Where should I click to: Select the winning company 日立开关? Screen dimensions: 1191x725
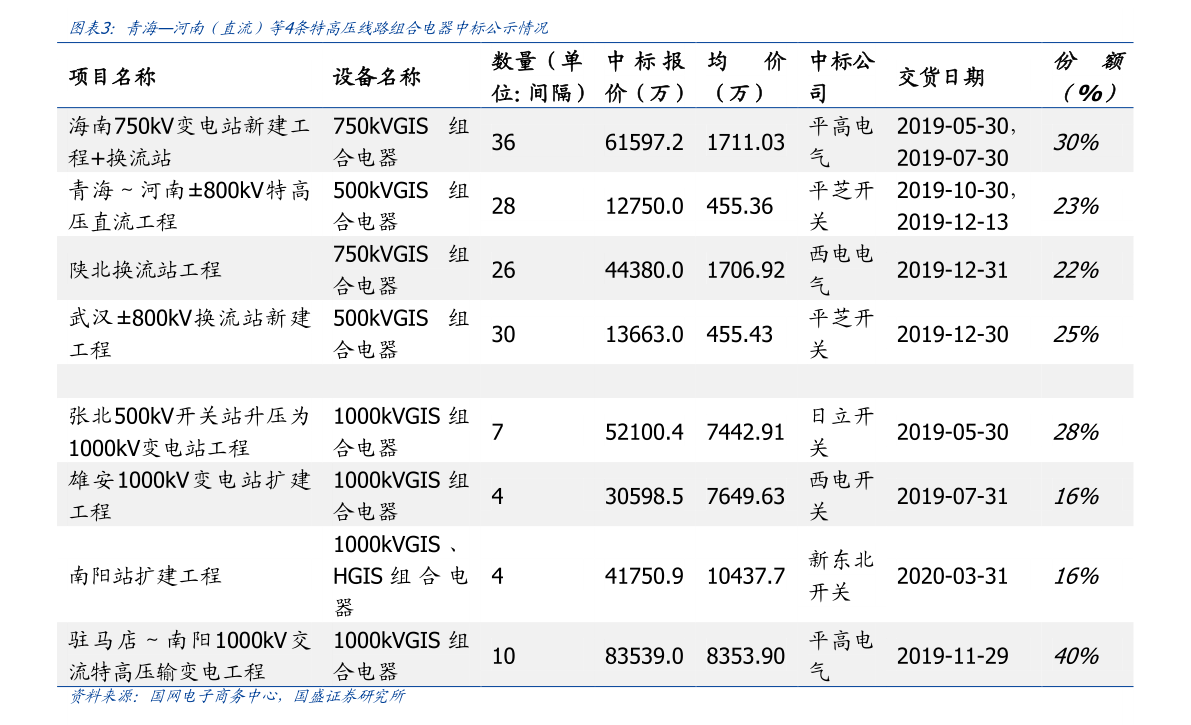[842, 432]
